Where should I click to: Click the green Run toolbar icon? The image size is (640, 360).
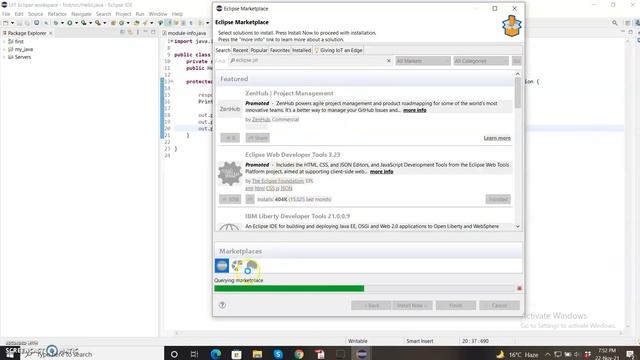coord(70,23)
